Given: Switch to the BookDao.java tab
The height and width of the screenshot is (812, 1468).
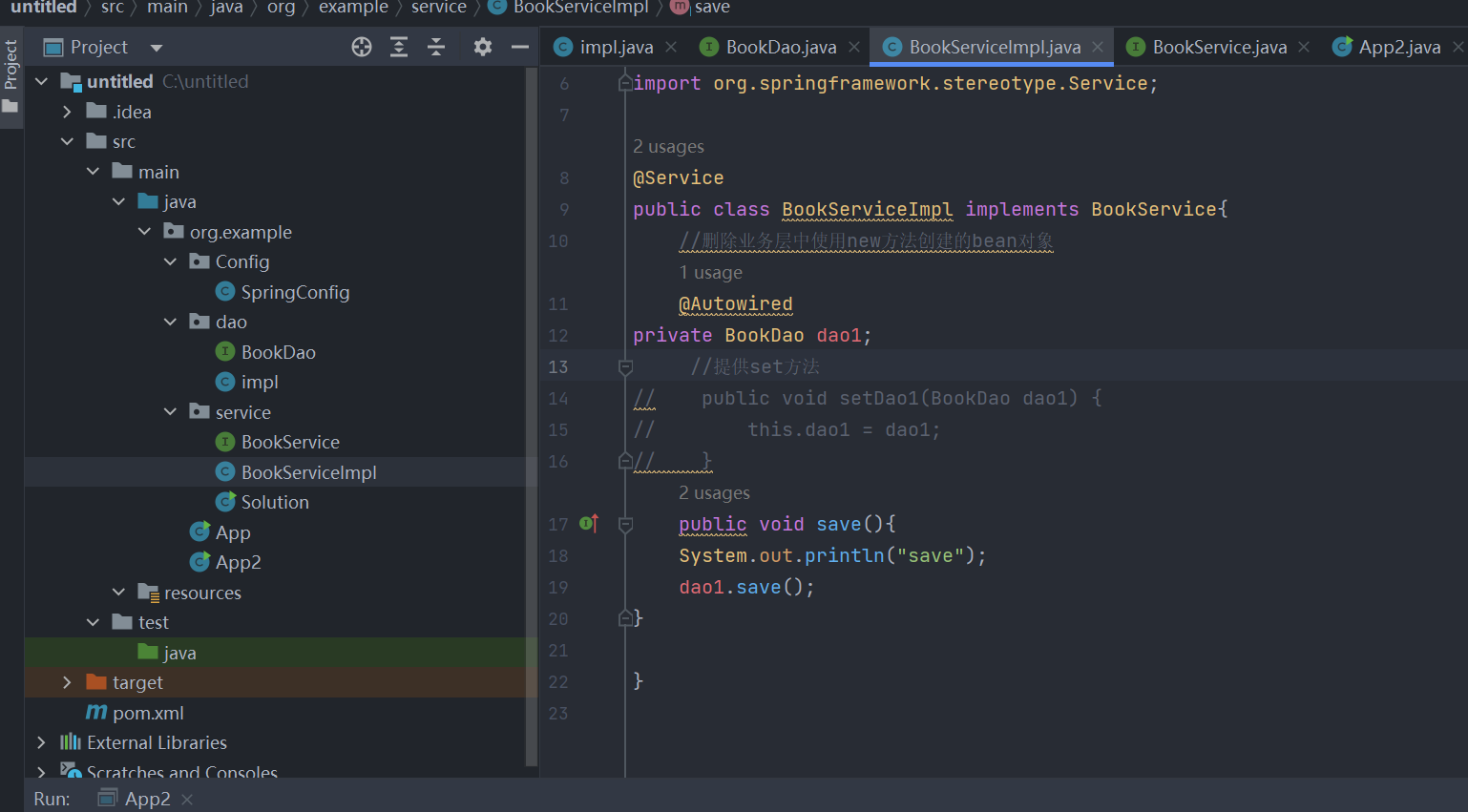Looking at the screenshot, I should (x=780, y=47).
